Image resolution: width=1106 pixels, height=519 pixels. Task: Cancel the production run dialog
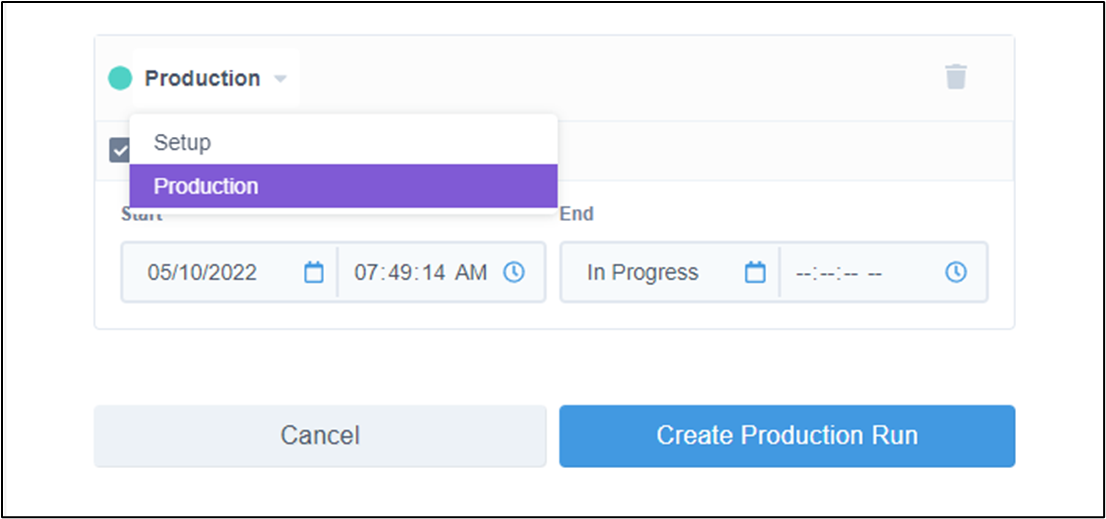pyautogui.click(x=320, y=435)
